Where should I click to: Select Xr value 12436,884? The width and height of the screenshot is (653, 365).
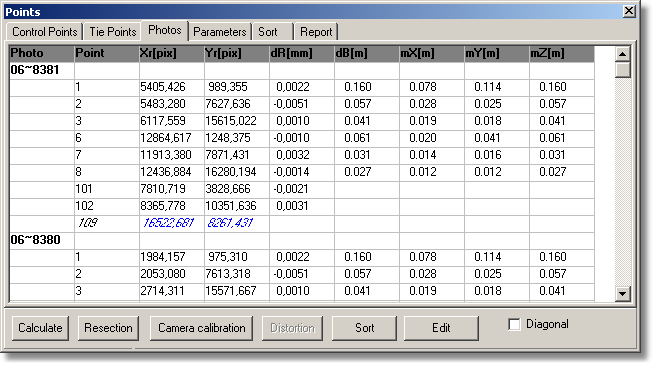(x=166, y=172)
